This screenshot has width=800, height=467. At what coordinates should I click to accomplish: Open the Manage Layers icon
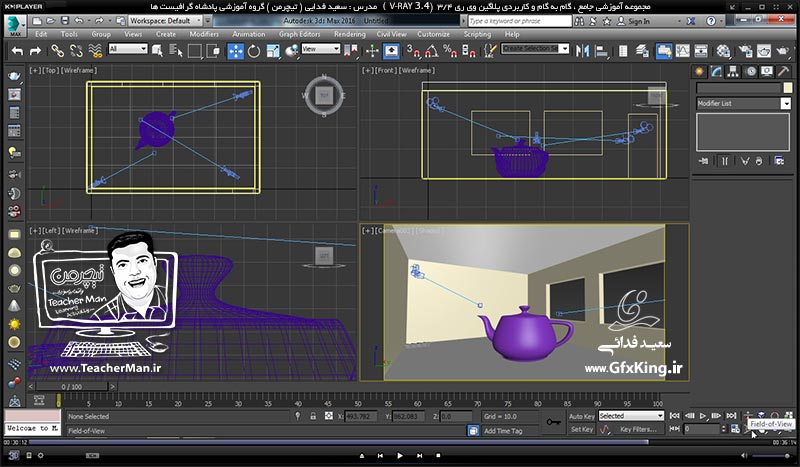[x=642, y=51]
